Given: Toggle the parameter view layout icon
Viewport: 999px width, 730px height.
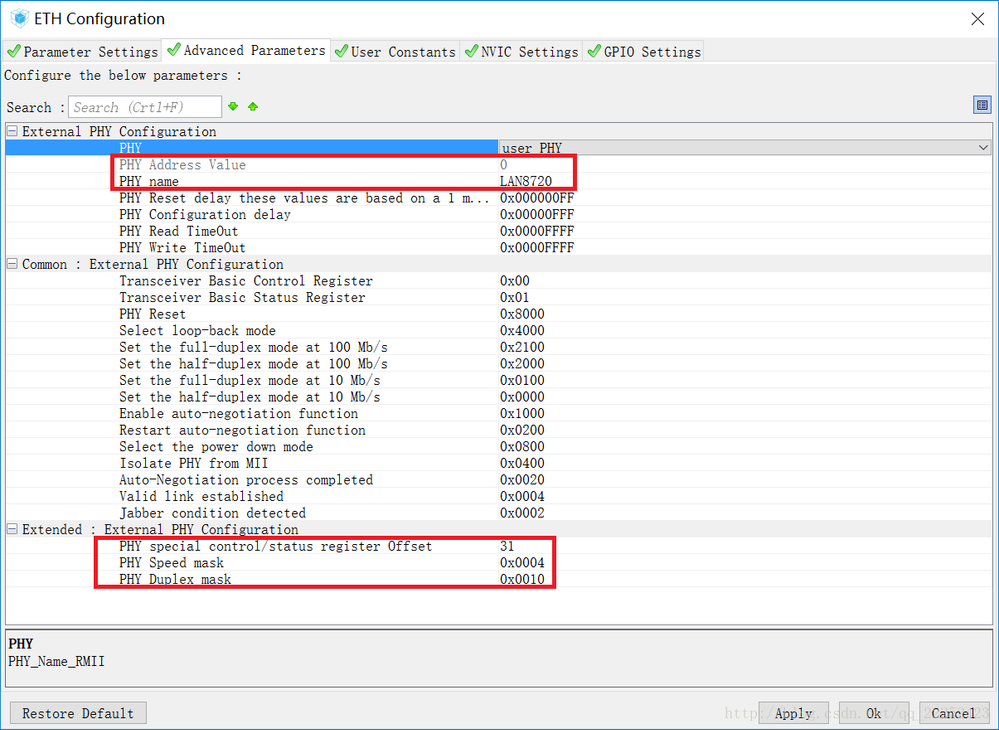Looking at the screenshot, I should pyautogui.click(x=982, y=105).
